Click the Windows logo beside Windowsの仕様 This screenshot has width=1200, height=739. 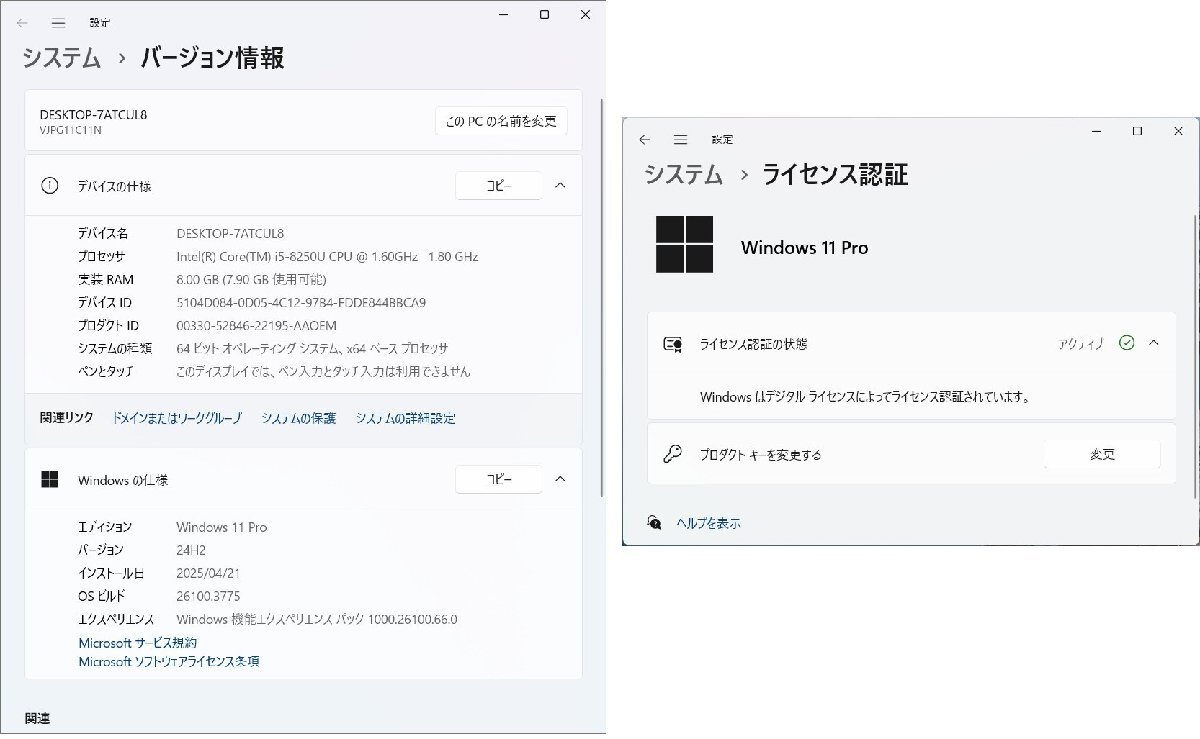tap(51, 480)
